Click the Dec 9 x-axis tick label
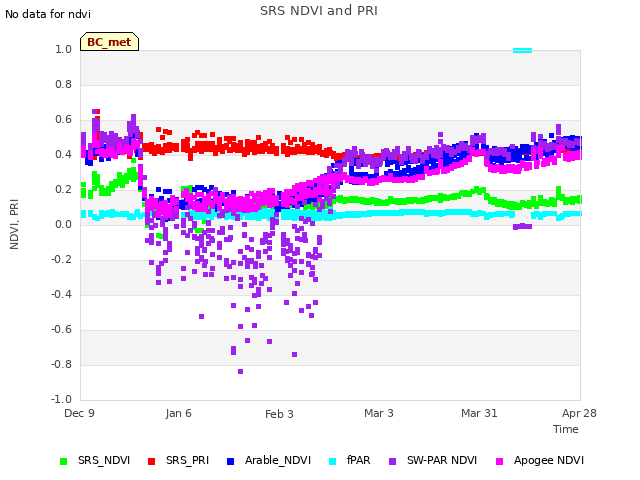 (79, 413)
